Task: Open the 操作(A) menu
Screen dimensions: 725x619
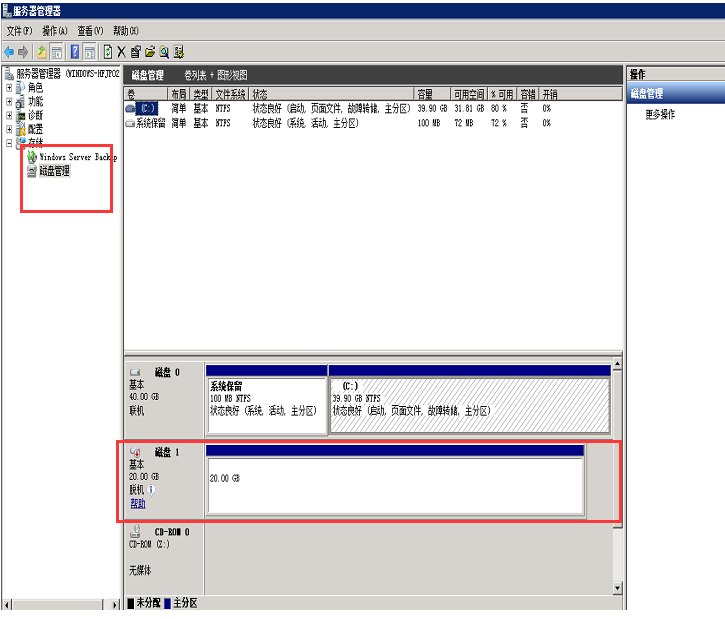Action: (54, 31)
